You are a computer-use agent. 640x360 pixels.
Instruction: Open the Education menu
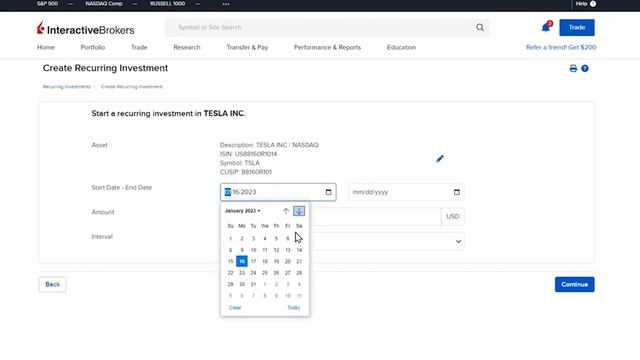[x=402, y=47]
